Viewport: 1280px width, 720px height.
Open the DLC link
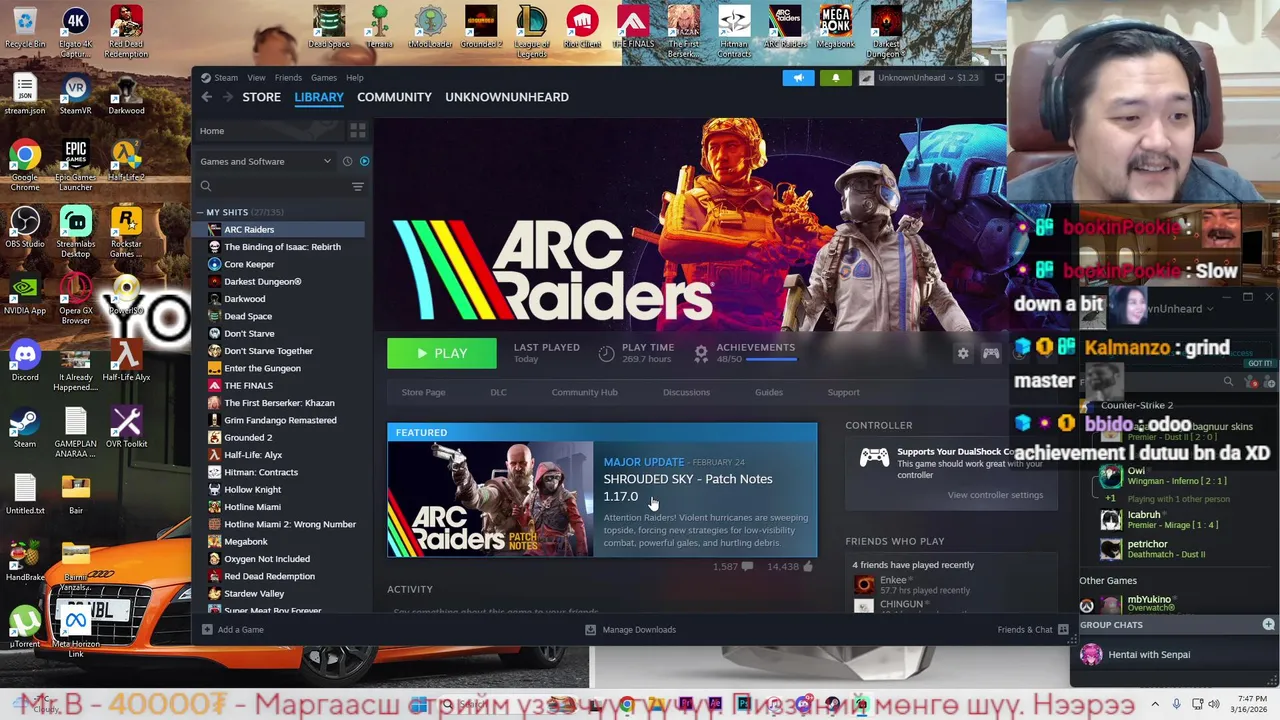coord(498,392)
